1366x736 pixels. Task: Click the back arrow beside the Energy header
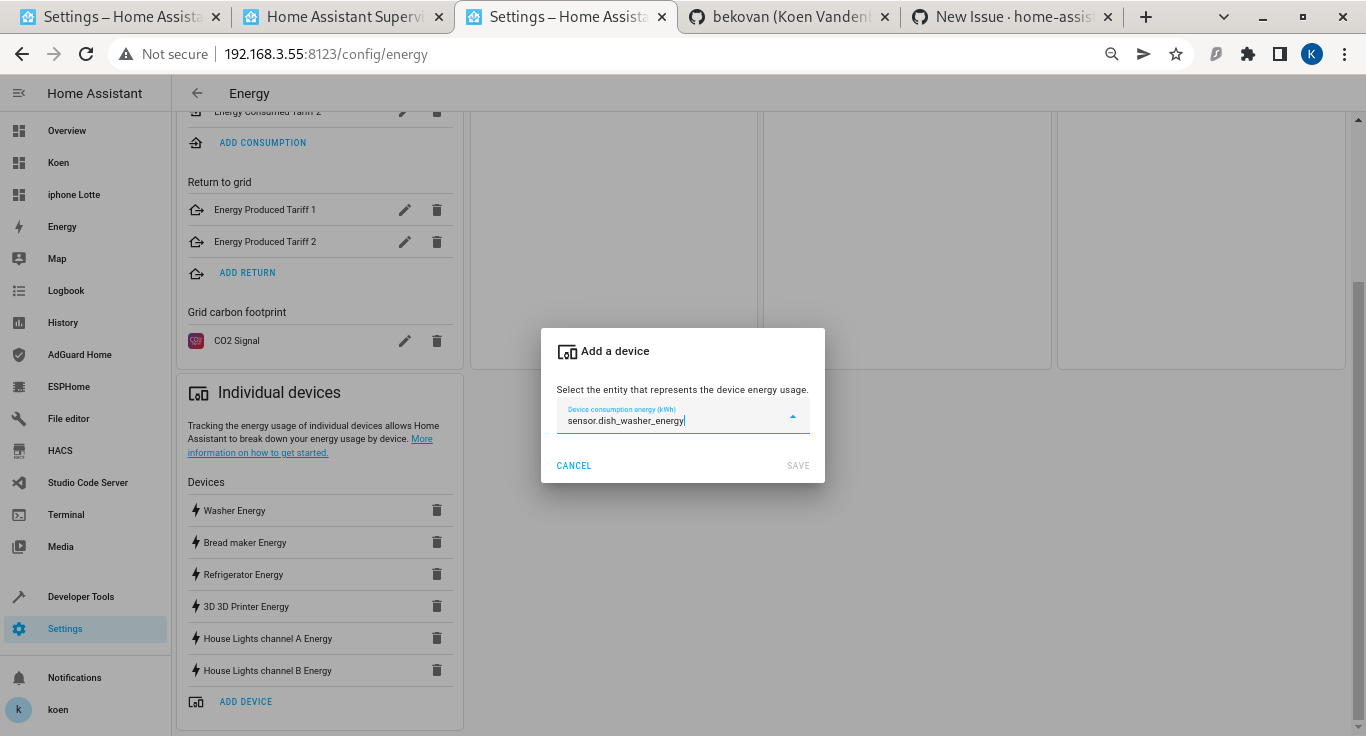pos(196,93)
